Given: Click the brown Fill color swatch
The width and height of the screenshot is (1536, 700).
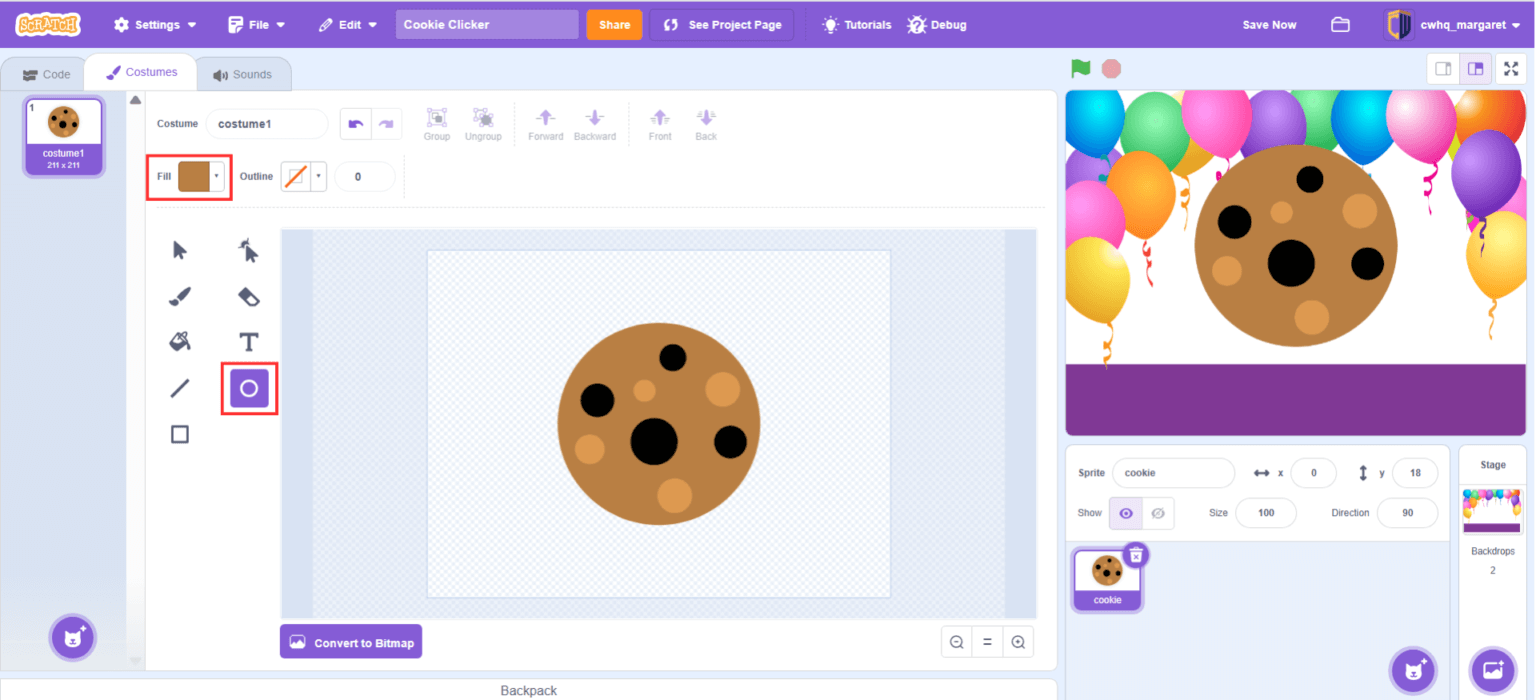Looking at the screenshot, I should [194, 177].
